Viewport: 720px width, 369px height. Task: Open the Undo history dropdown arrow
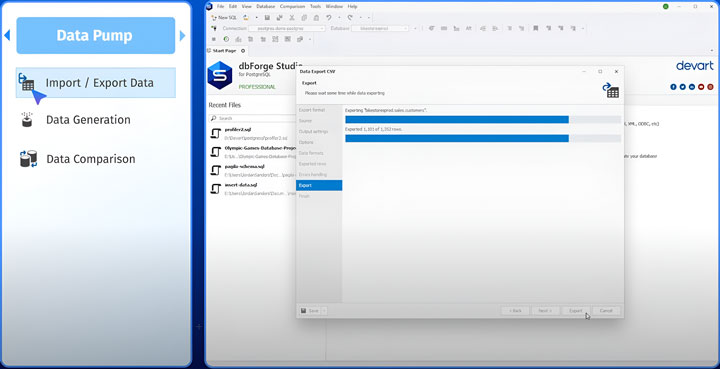point(339,17)
